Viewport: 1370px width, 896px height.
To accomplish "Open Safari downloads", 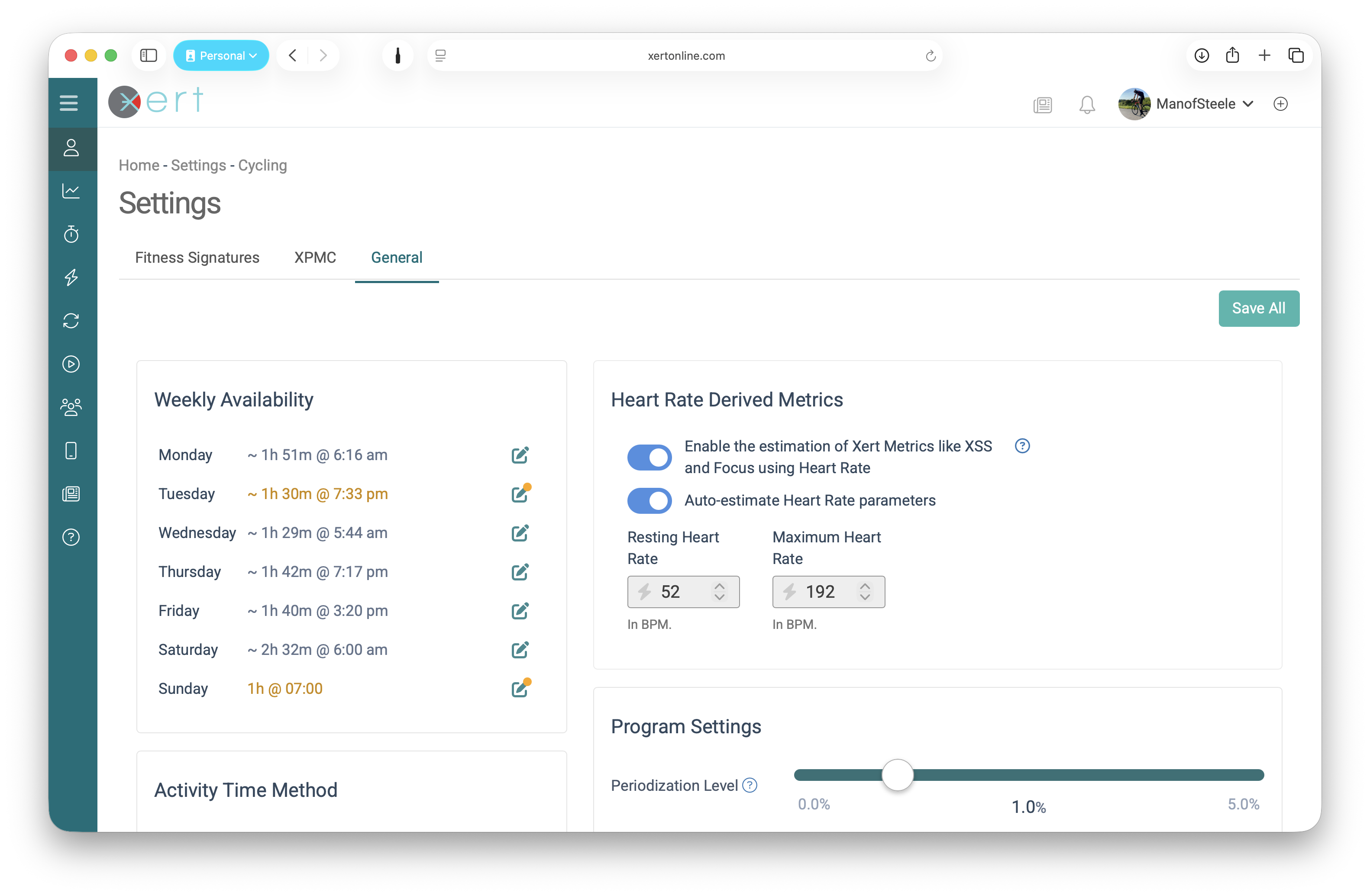I will pos(1201,56).
